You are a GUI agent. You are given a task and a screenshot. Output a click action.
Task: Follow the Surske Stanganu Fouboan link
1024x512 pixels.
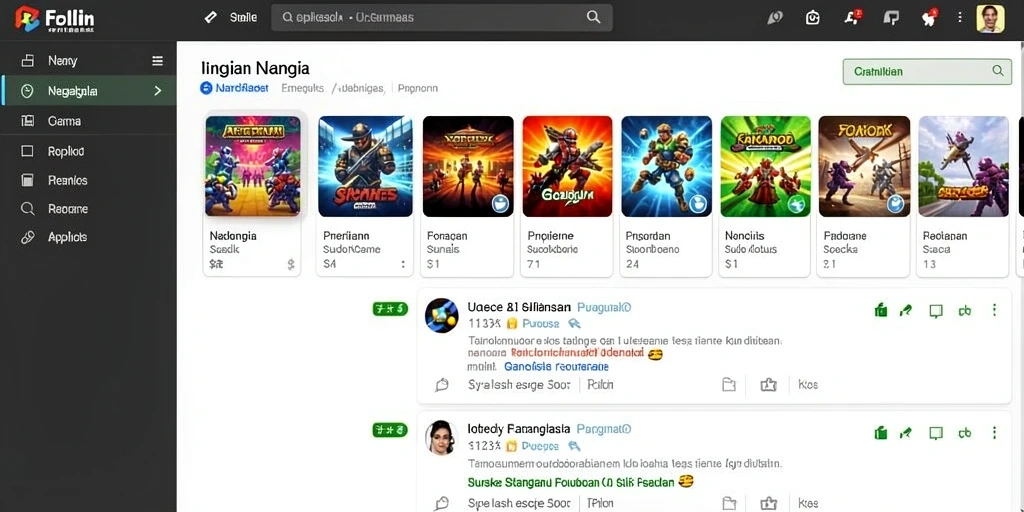tap(570, 483)
